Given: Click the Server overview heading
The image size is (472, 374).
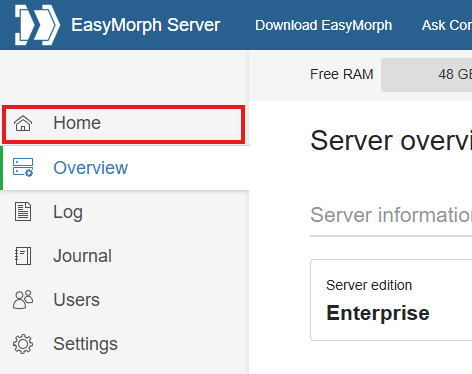Looking at the screenshot, I should pyautogui.click(x=391, y=141).
